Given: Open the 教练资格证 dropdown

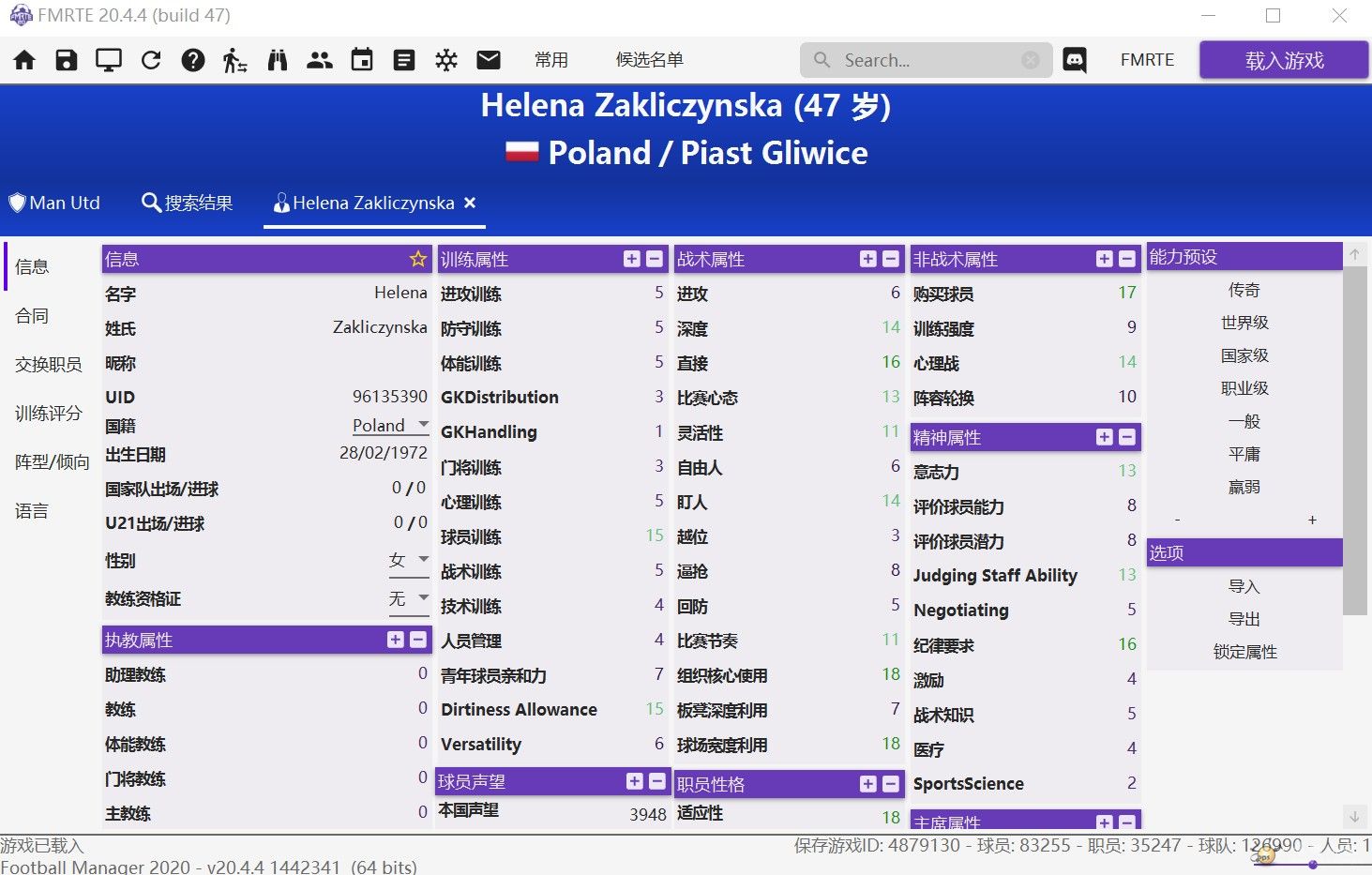Looking at the screenshot, I should (x=408, y=598).
